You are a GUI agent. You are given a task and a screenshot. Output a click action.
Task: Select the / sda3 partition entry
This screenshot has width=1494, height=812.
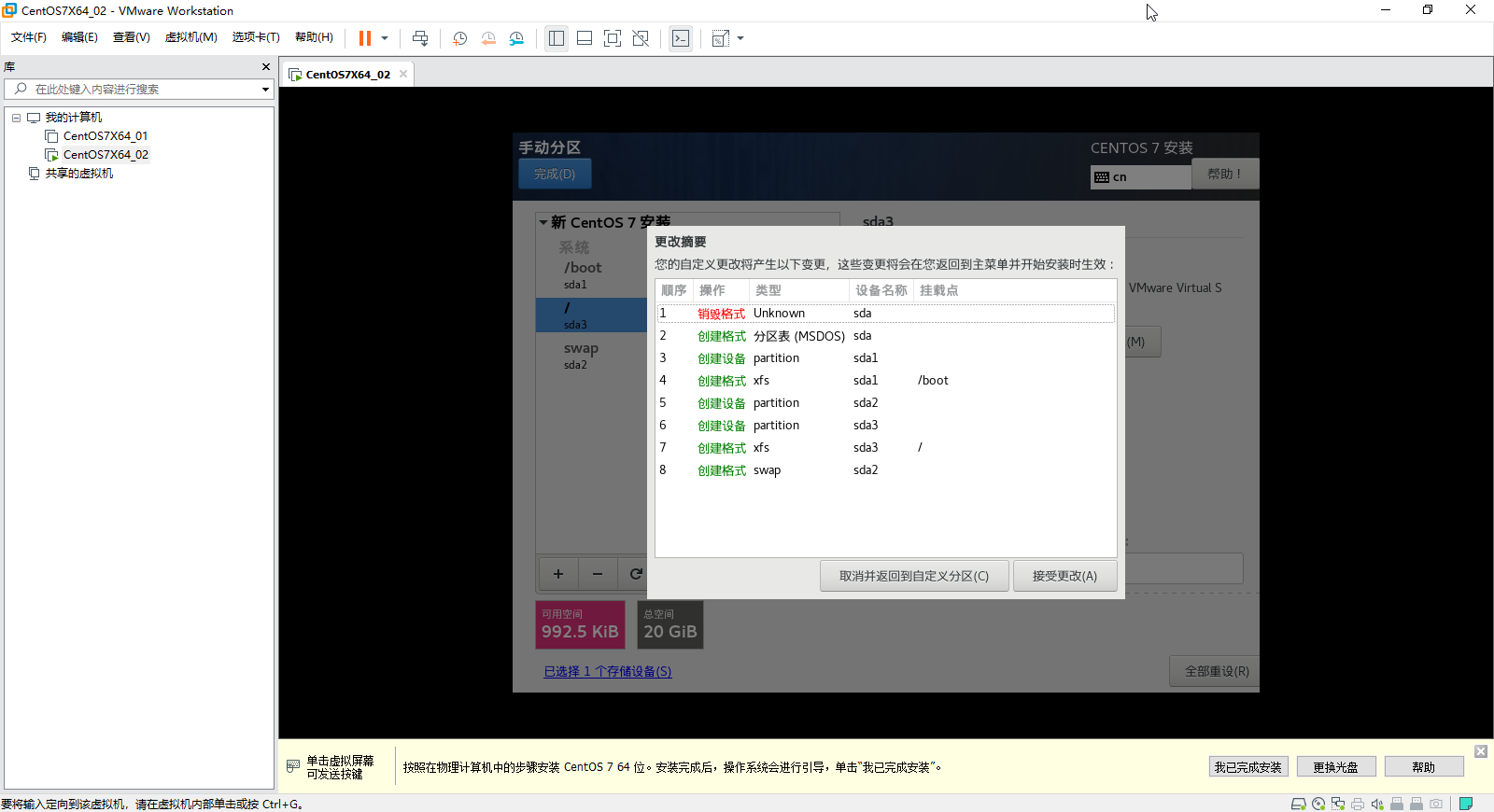coord(592,315)
